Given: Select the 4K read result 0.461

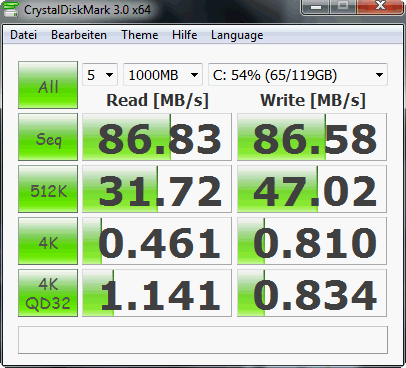Looking at the screenshot, I should click(157, 241).
